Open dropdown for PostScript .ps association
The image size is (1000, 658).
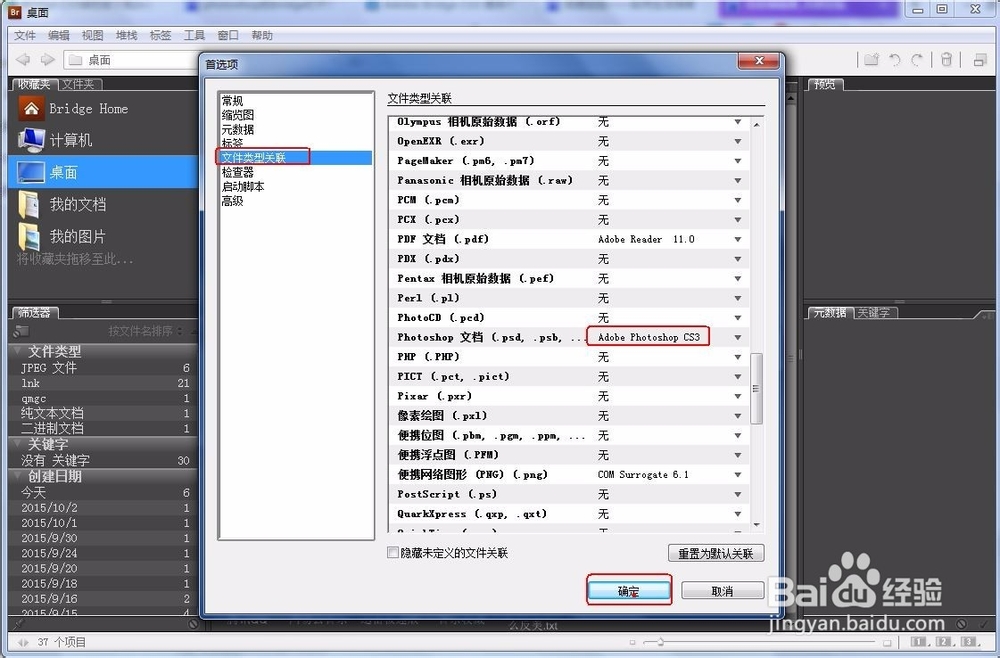coord(738,495)
